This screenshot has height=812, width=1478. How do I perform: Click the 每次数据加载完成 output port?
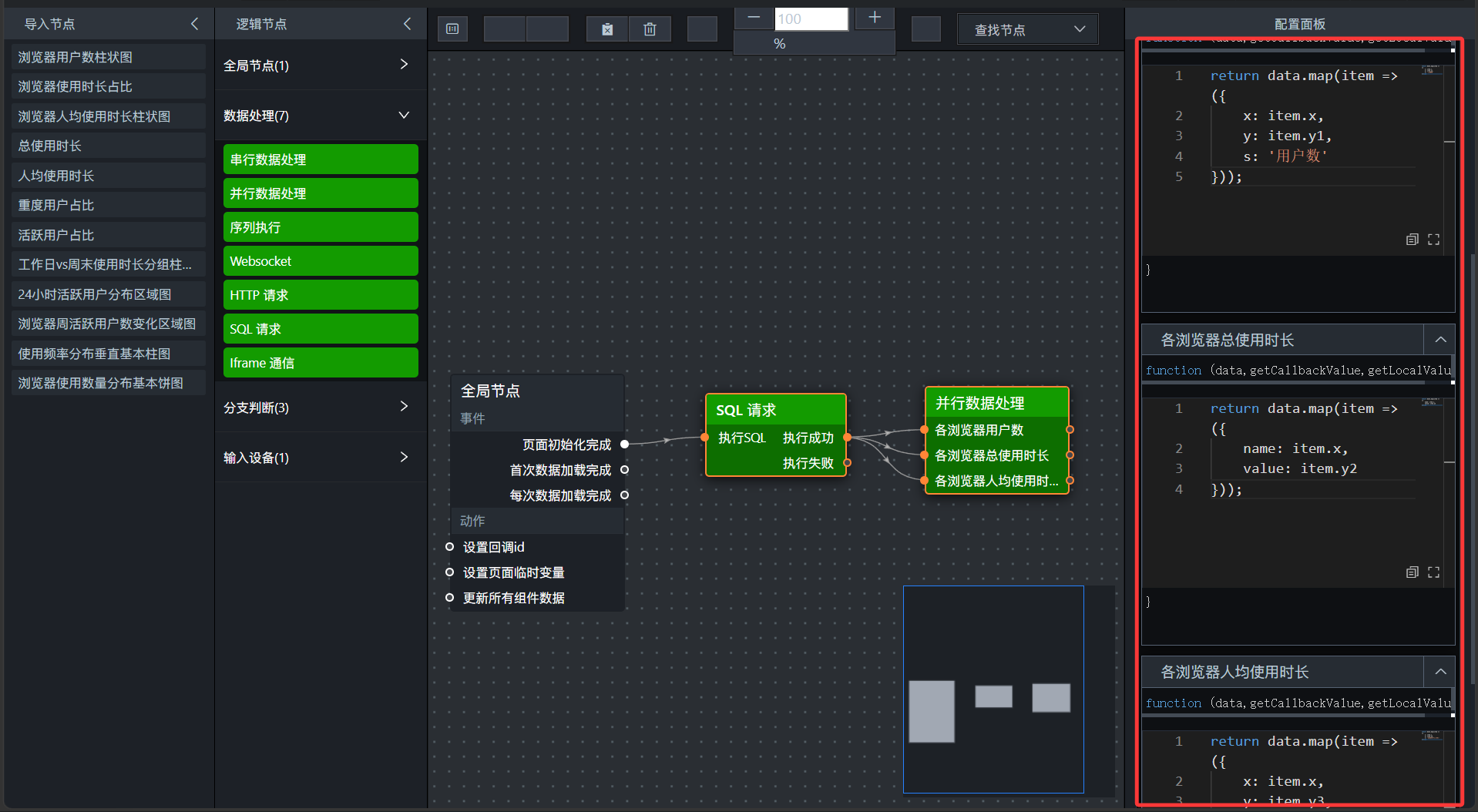click(x=624, y=495)
